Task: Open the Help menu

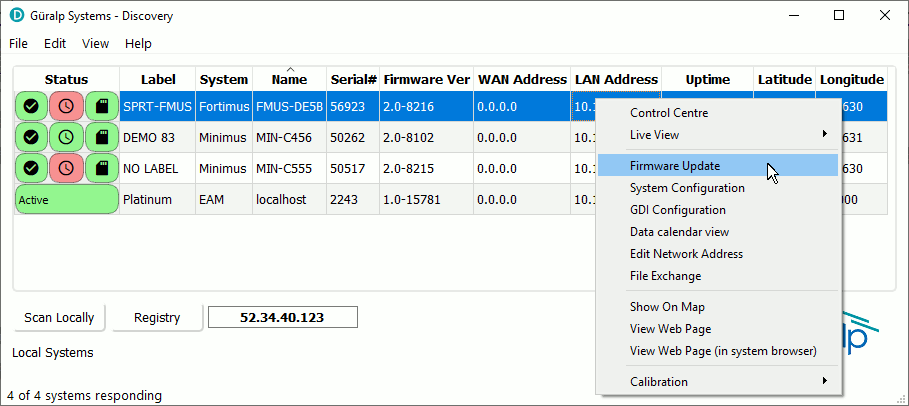Action: [139, 44]
